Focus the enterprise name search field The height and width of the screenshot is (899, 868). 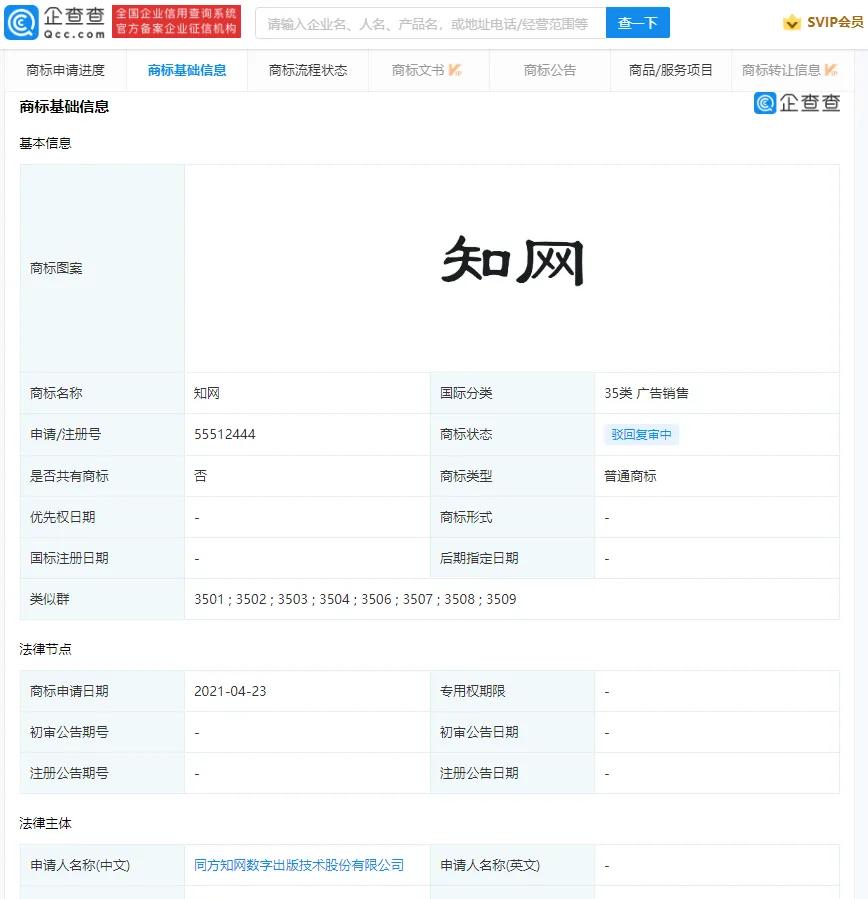click(431, 23)
